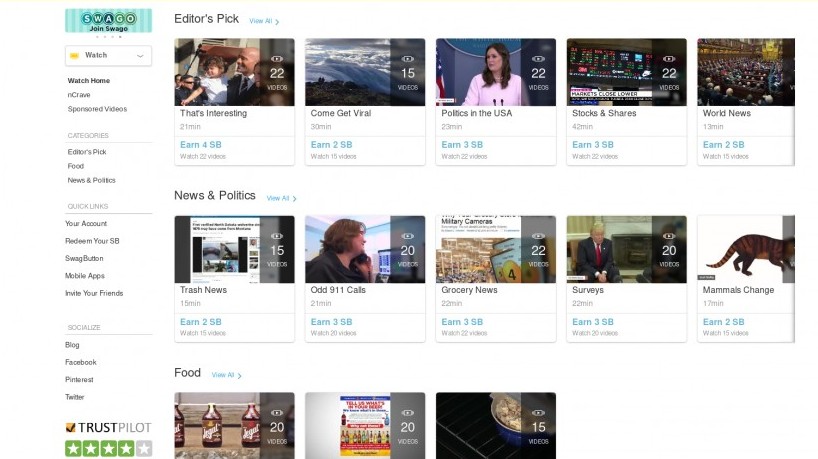
Task: Open World News playlist thumbnail
Action: (746, 72)
